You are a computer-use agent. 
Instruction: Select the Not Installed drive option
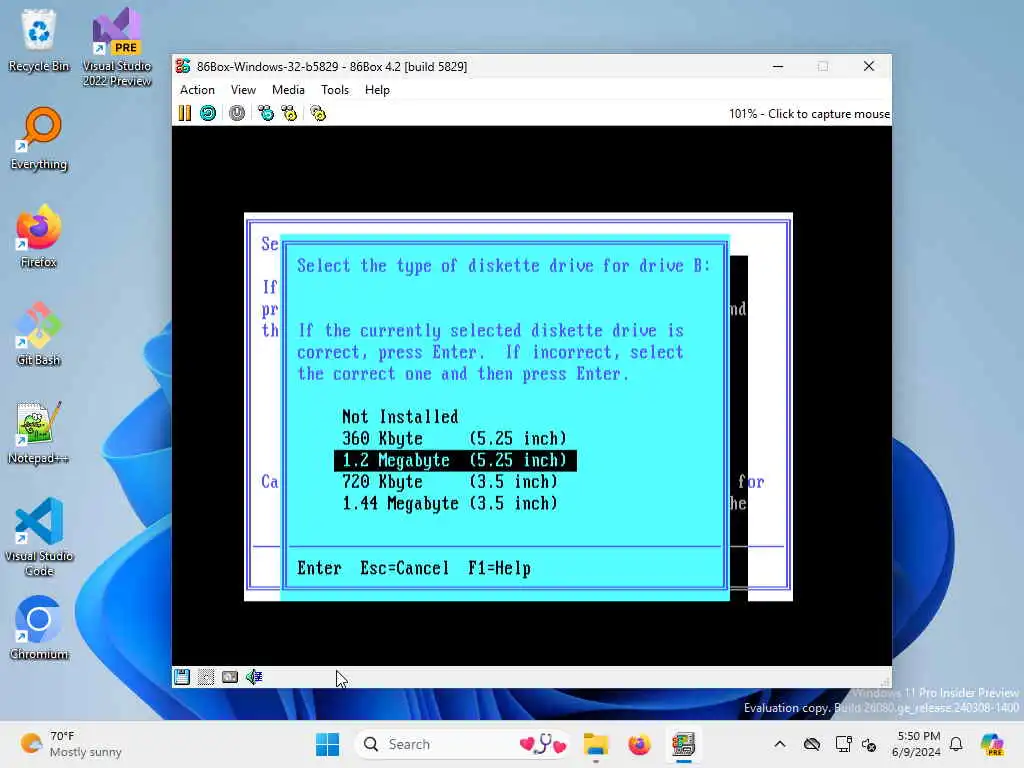[x=400, y=417]
